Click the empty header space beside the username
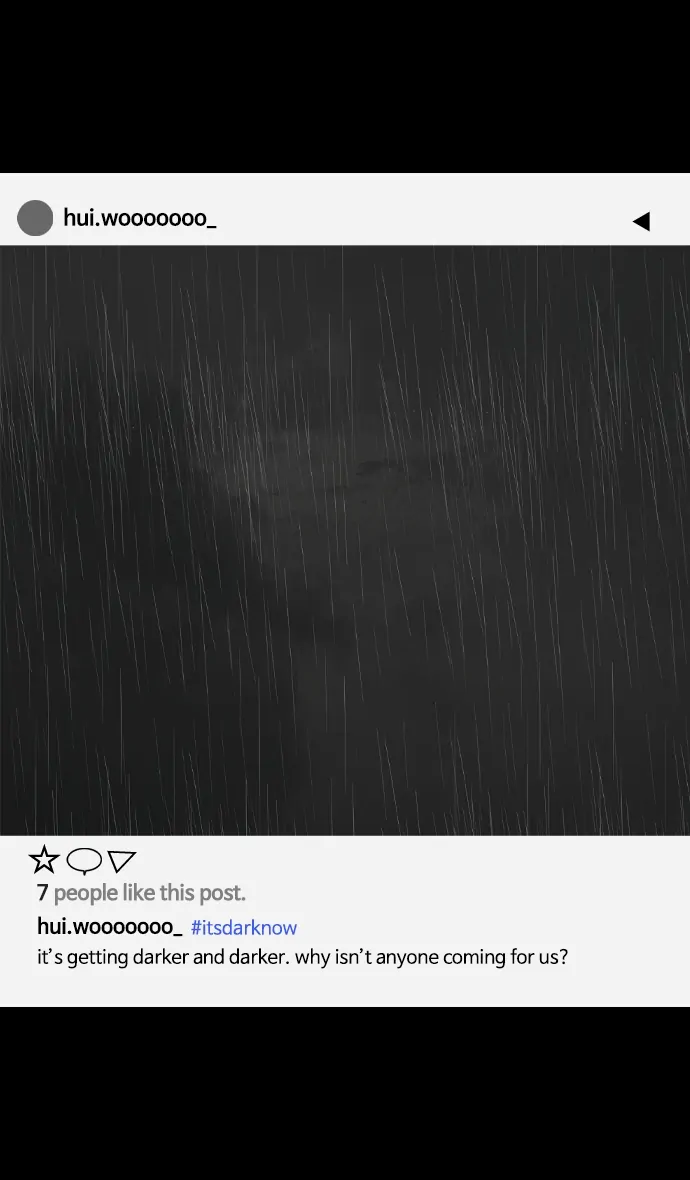 421,218
